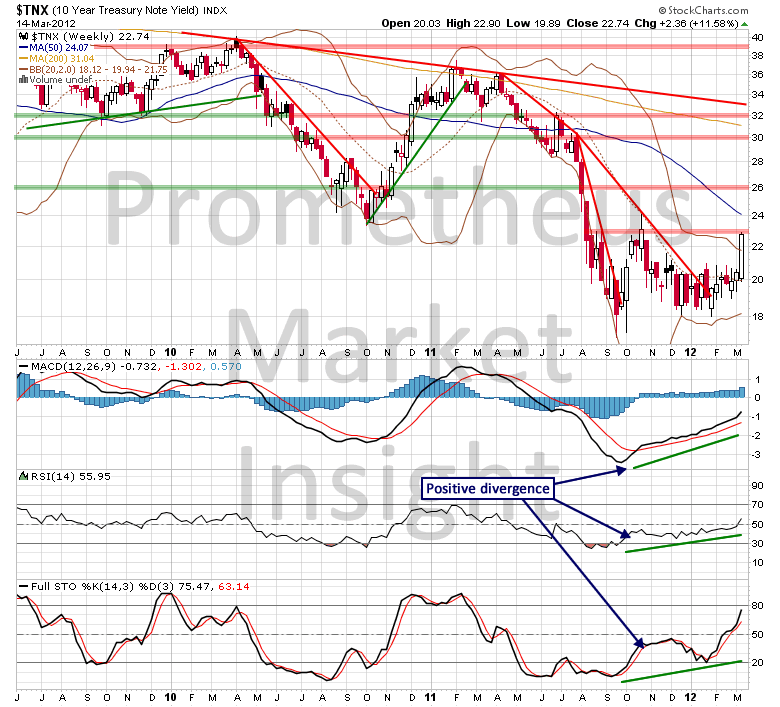Click the 32 tick on the price axis
This screenshot has width=780, height=707.
point(758,115)
